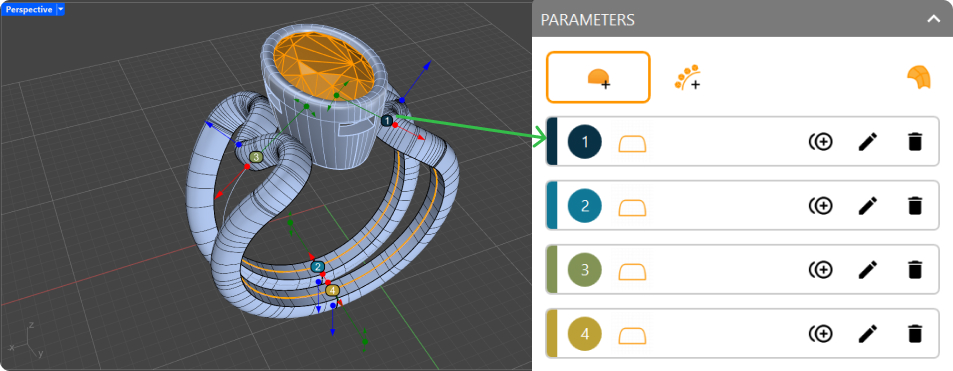Open the Perspective viewport dropdown arrow

pyautogui.click(x=60, y=10)
